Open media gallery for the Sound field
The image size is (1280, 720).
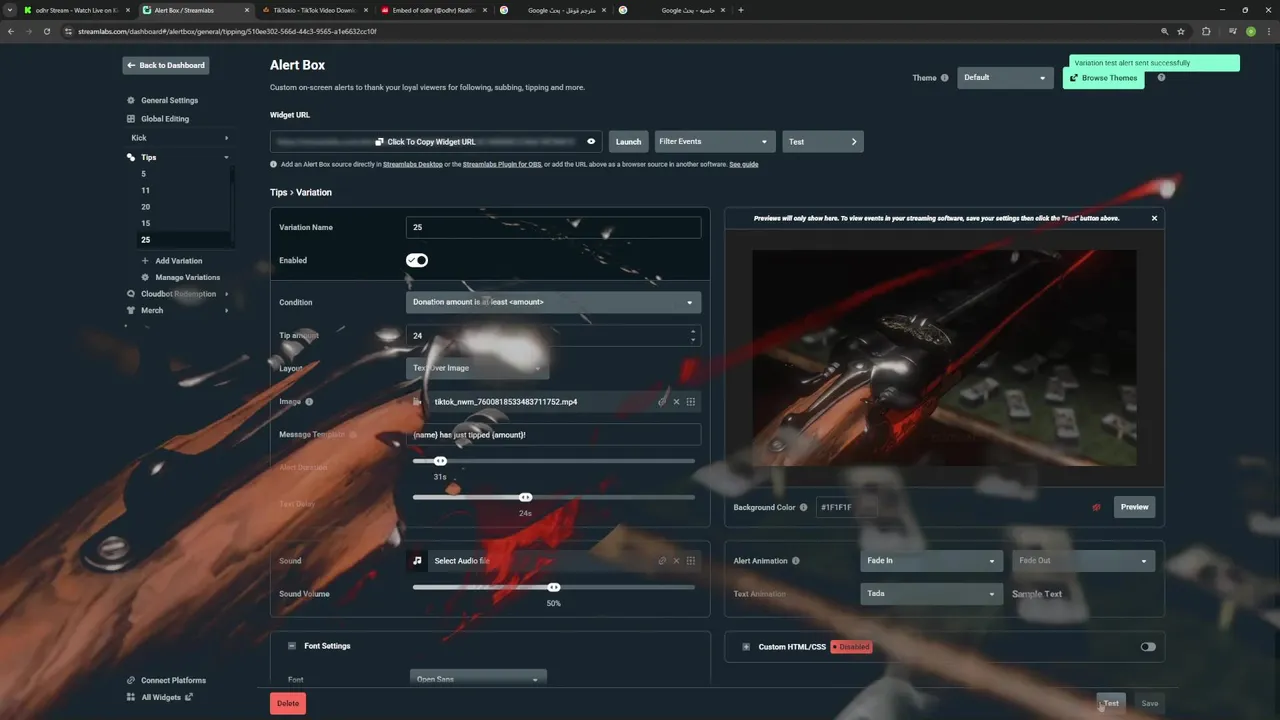pyautogui.click(x=691, y=561)
